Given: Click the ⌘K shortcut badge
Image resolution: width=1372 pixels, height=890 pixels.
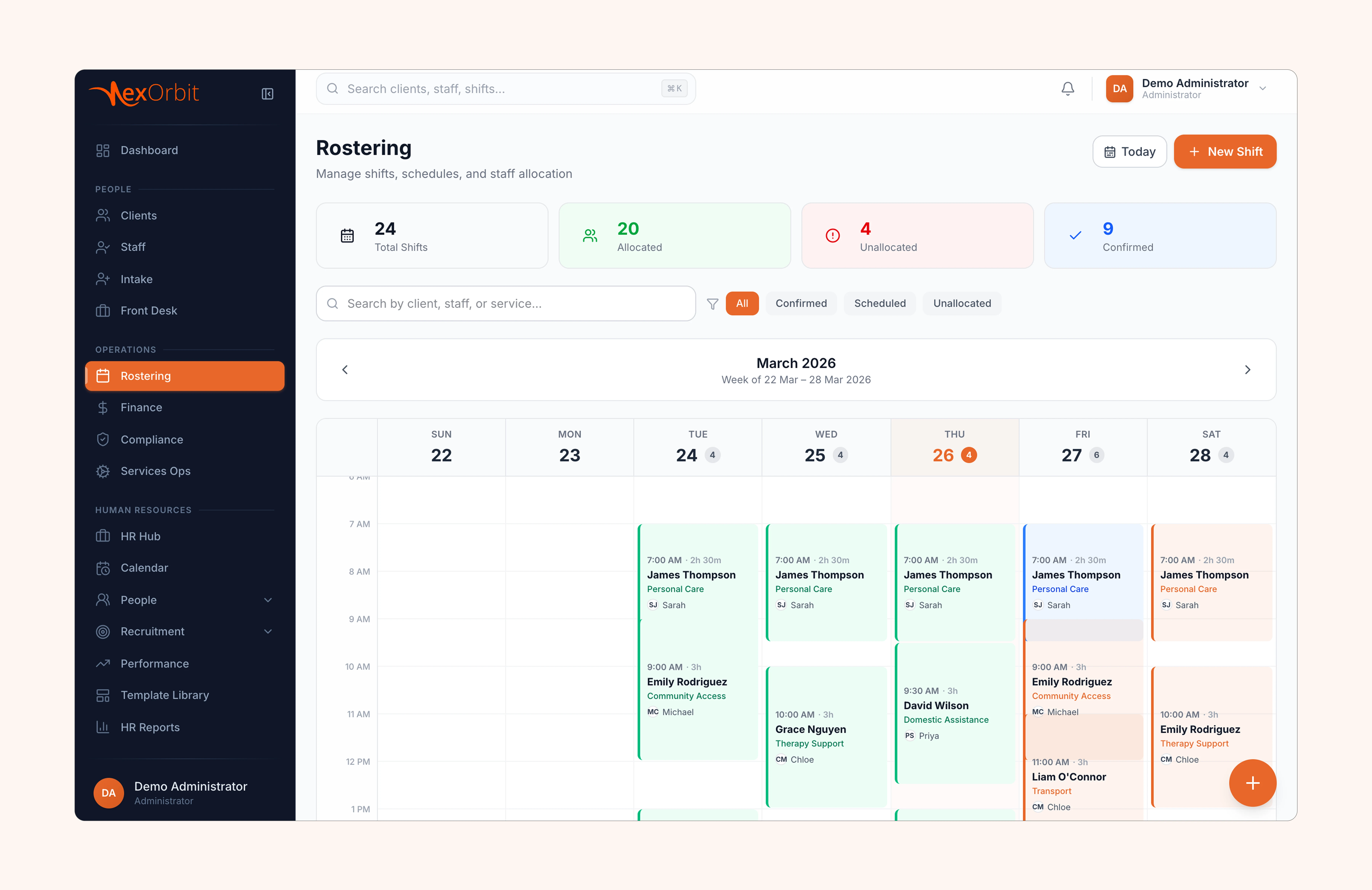Looking at the screenshot, I should point(674,89).
